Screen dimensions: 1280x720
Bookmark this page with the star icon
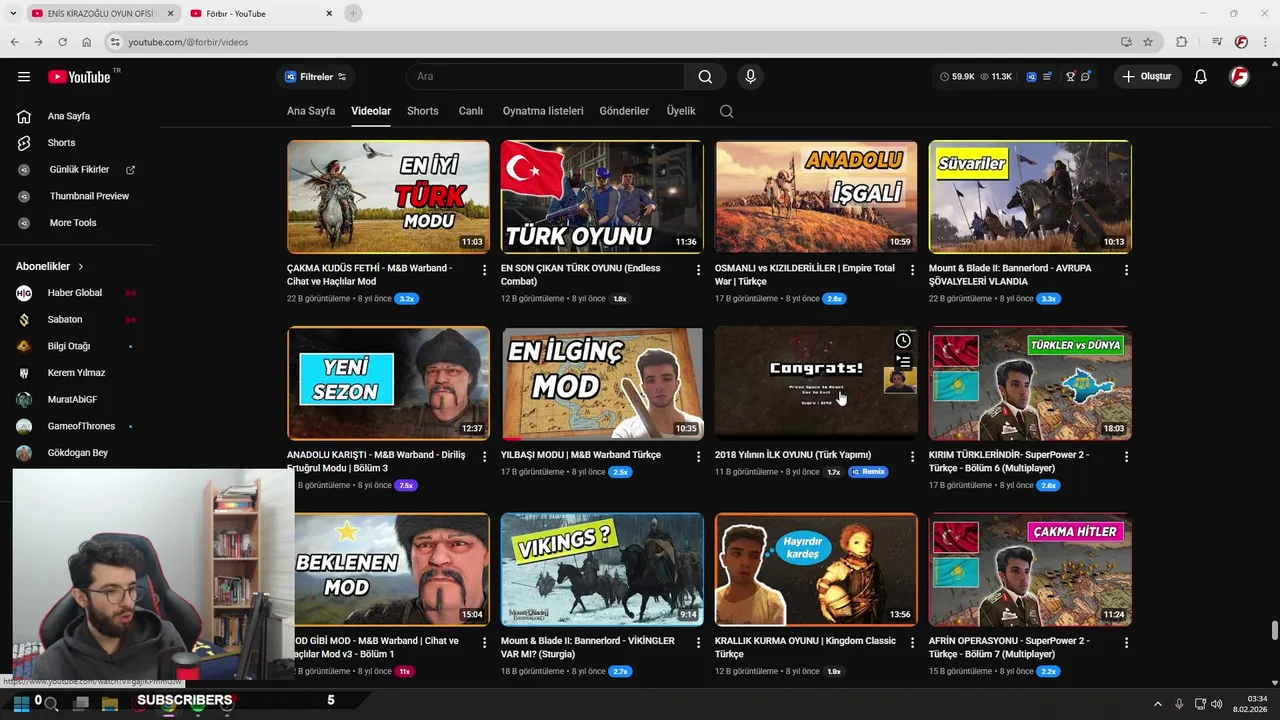pos(1148,42)
